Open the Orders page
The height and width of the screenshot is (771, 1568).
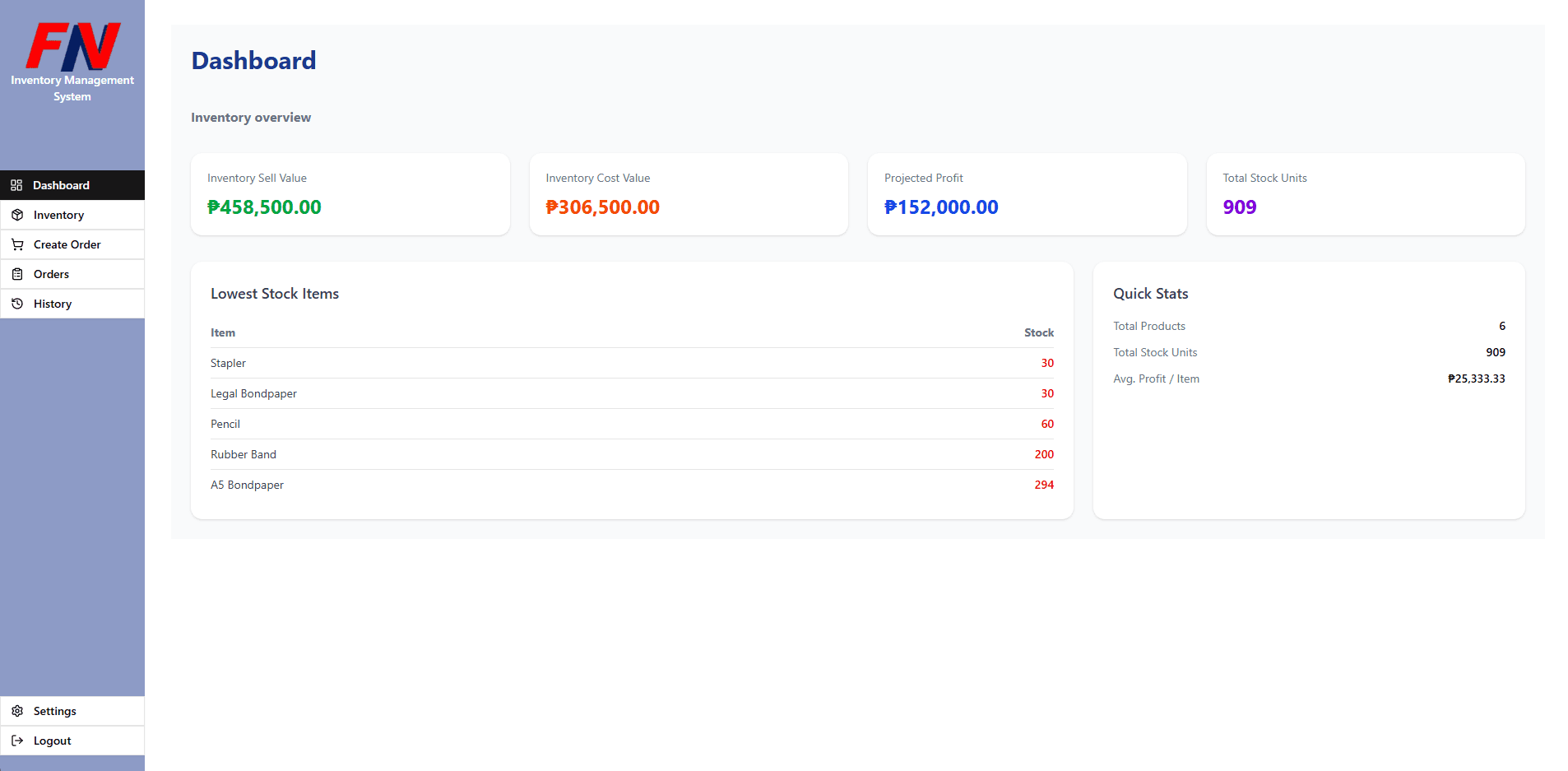pos(51,274)
